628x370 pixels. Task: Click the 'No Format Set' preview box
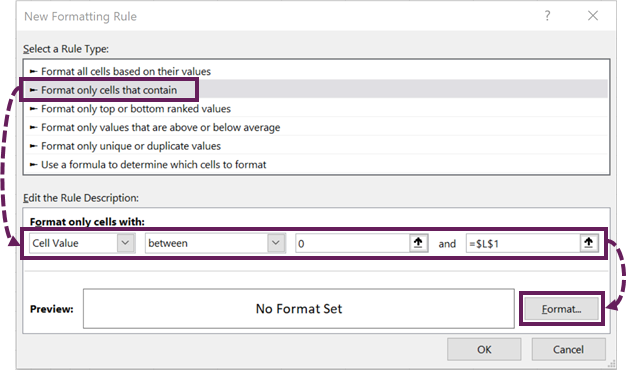(x=299, y=308)
